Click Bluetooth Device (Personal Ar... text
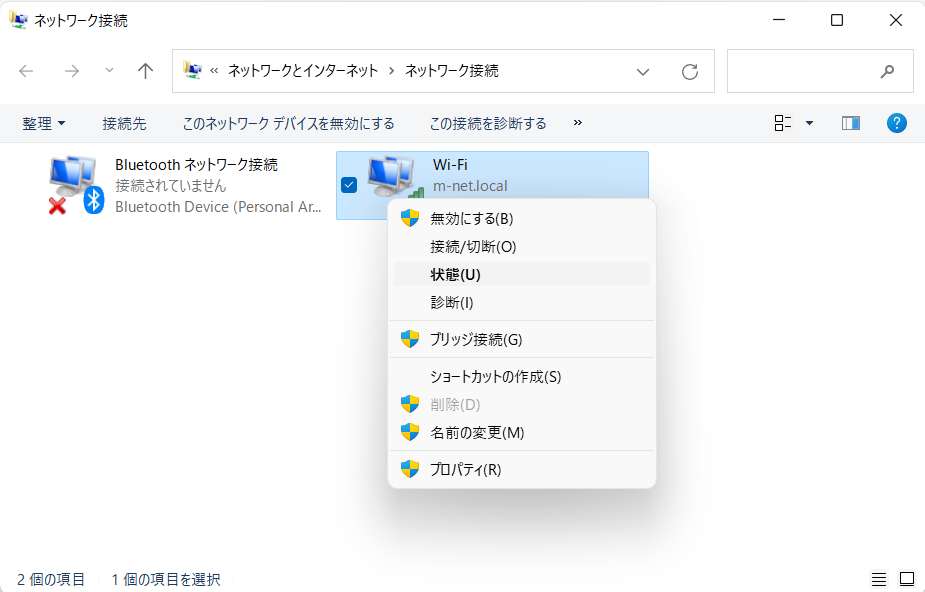This screenshot has width=925, height=592. pos(218,207)
